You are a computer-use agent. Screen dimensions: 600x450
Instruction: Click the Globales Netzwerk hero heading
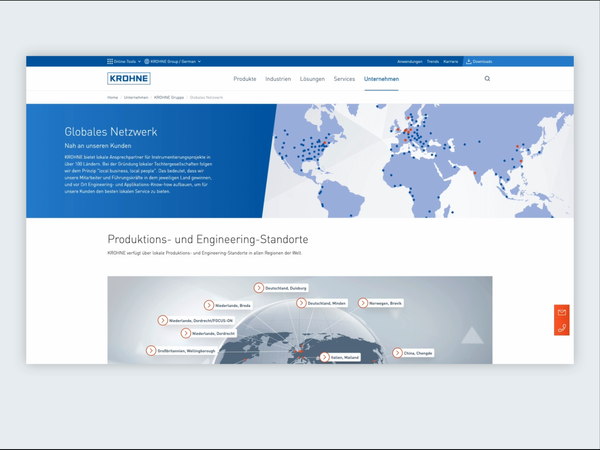[x=111, y=132]
